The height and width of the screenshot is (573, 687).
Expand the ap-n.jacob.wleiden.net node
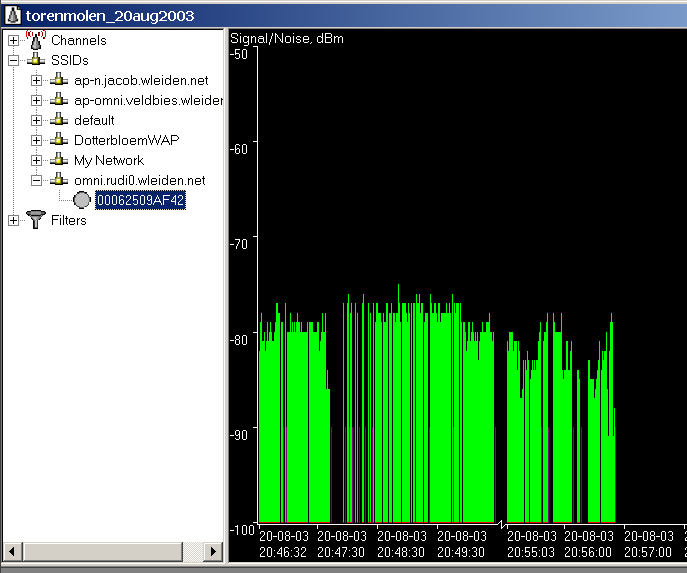37,80
